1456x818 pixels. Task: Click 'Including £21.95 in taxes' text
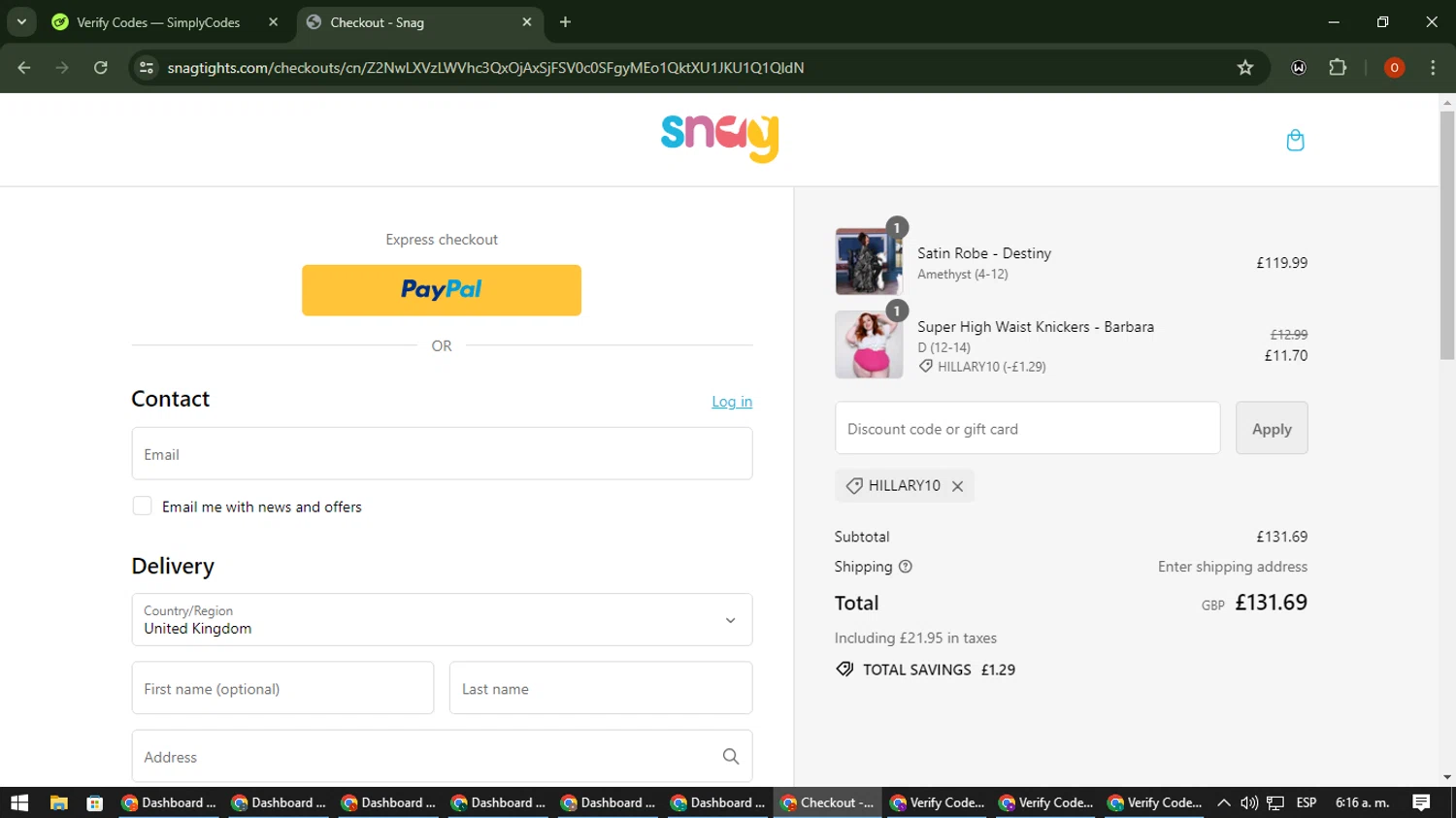tap(915, 638)
